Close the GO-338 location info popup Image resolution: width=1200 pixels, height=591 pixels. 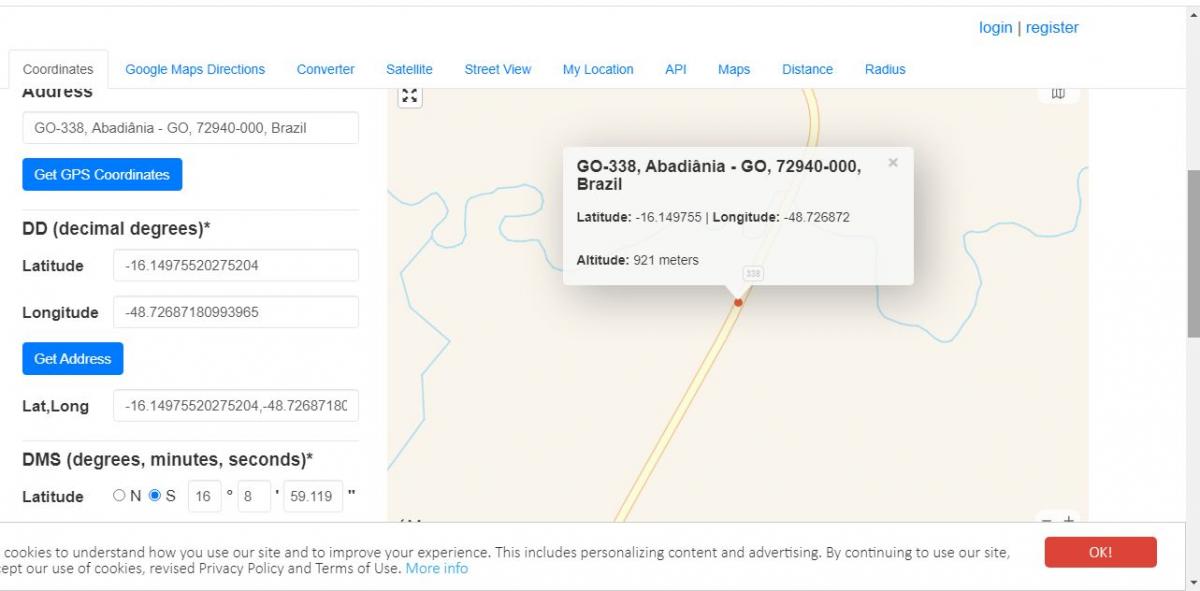(893, 163)
